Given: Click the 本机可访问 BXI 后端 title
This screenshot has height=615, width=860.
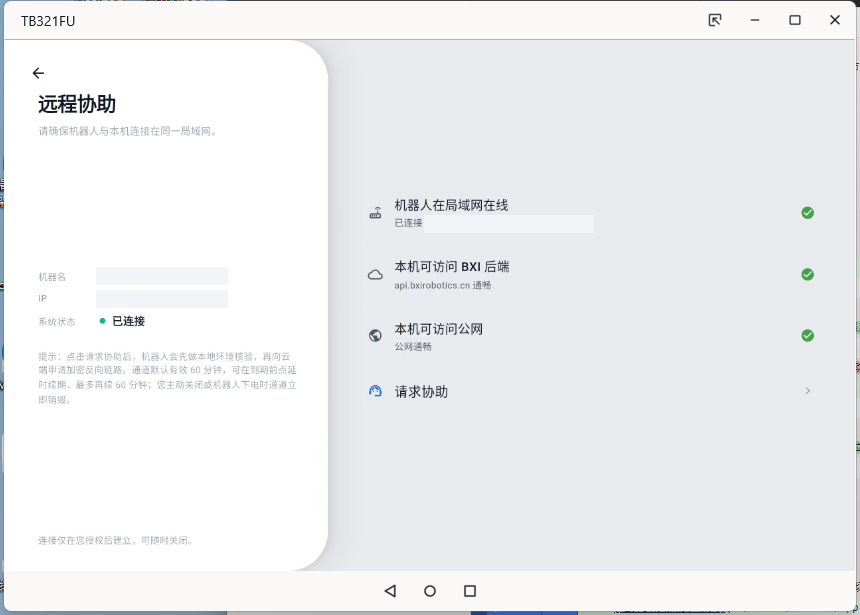Looking at the screenshot, I should coord(452,267).
